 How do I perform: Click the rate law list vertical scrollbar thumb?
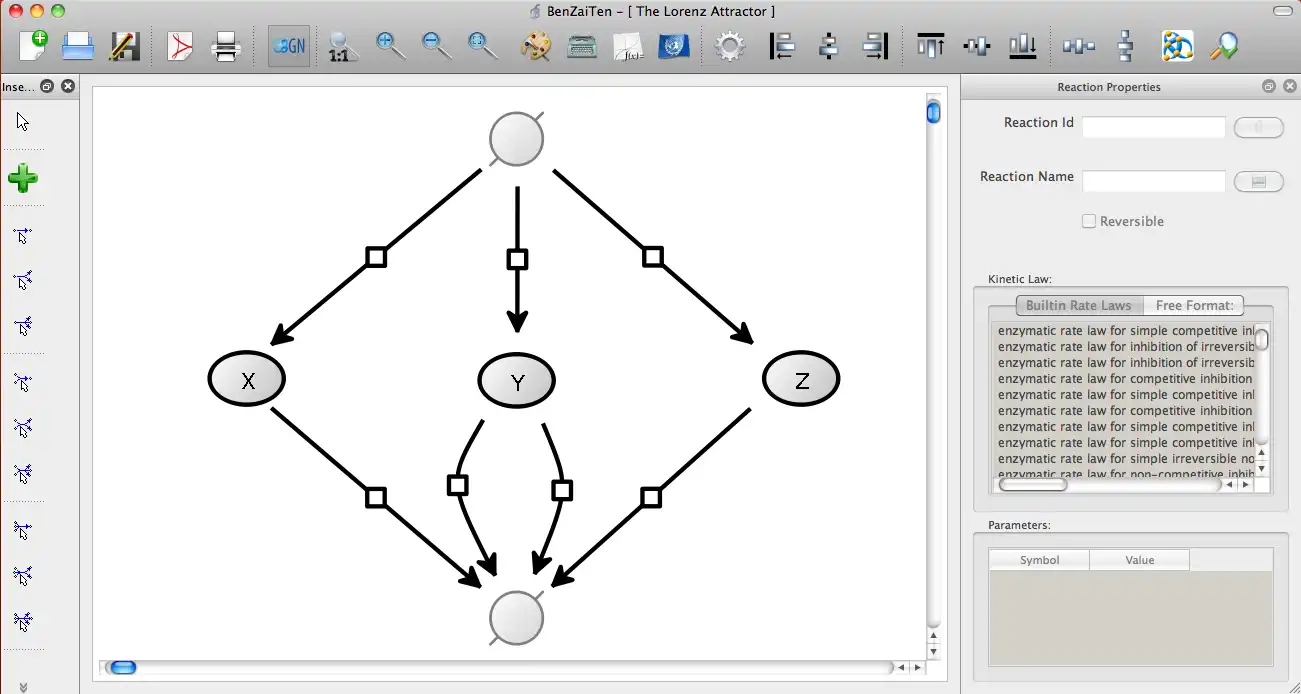coord(1262,339)
